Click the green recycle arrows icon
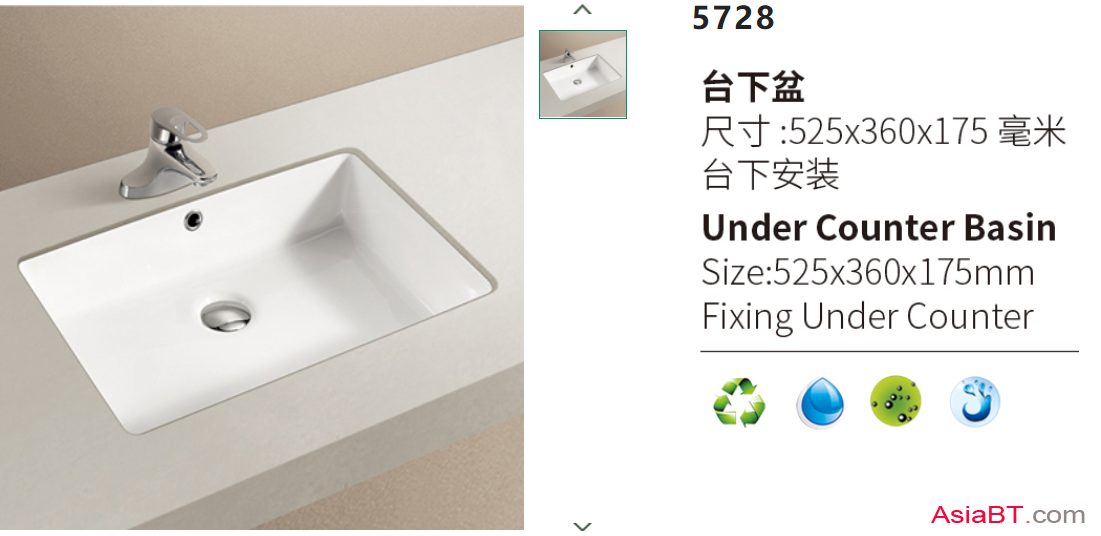This screenshot has height=536, width=1101. [x=739, y=402]
